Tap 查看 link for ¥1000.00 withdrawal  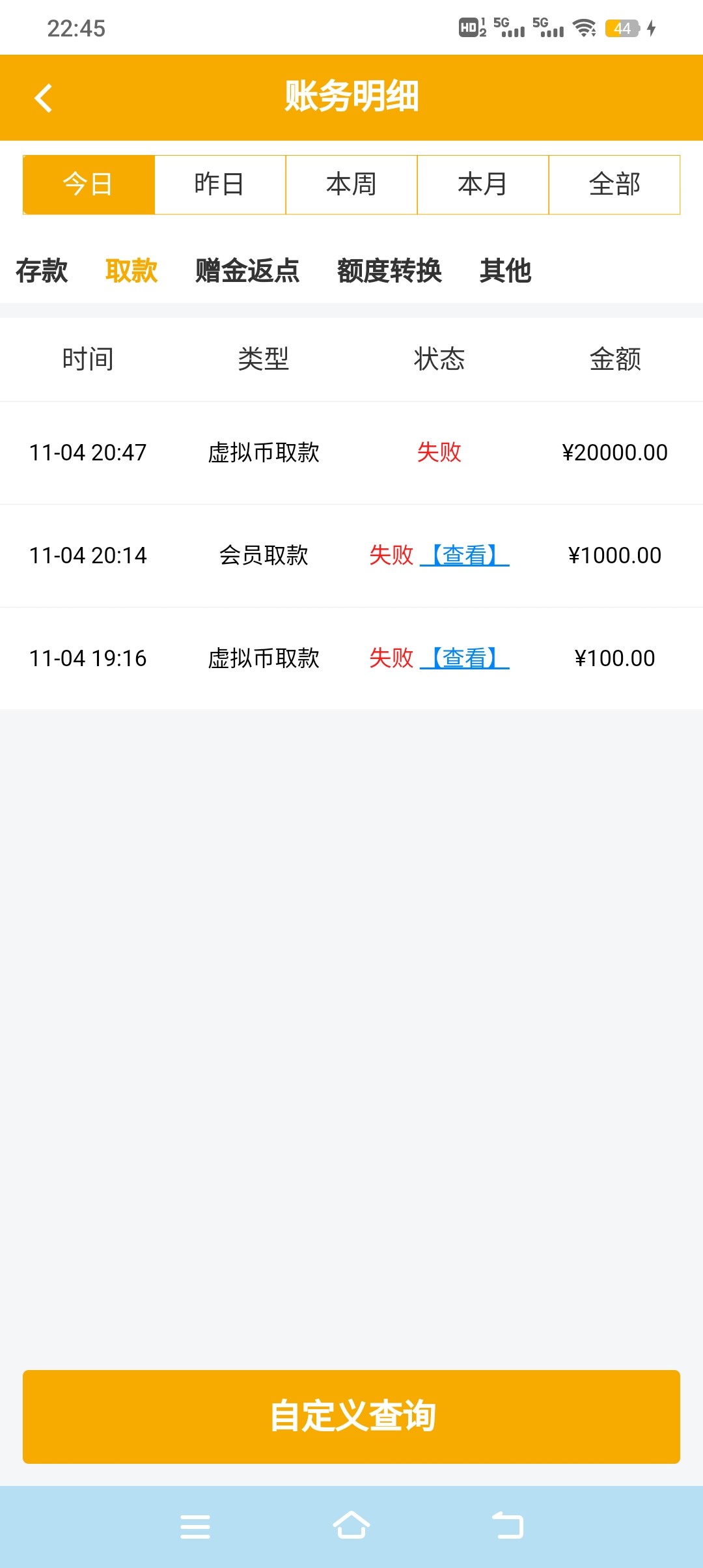tap(465, 555)
